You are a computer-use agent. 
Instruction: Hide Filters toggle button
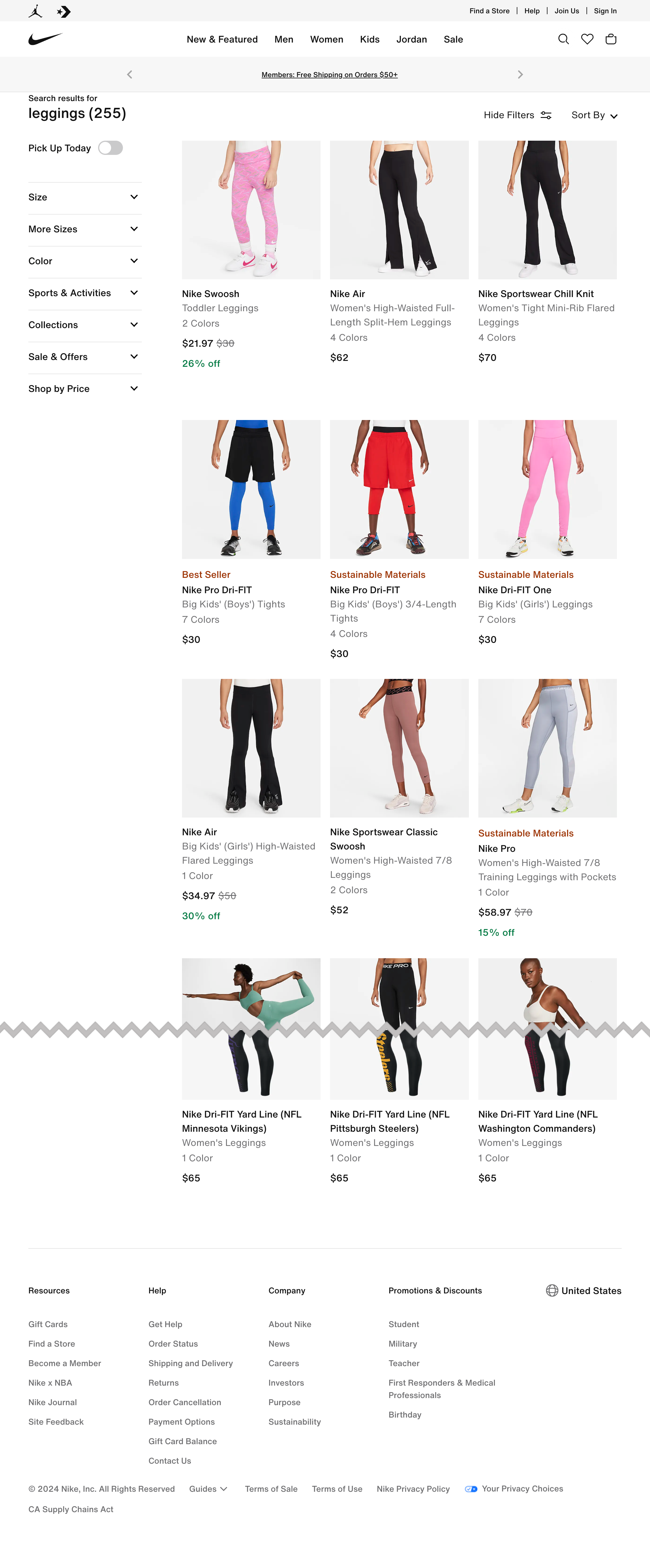(517, 115)
